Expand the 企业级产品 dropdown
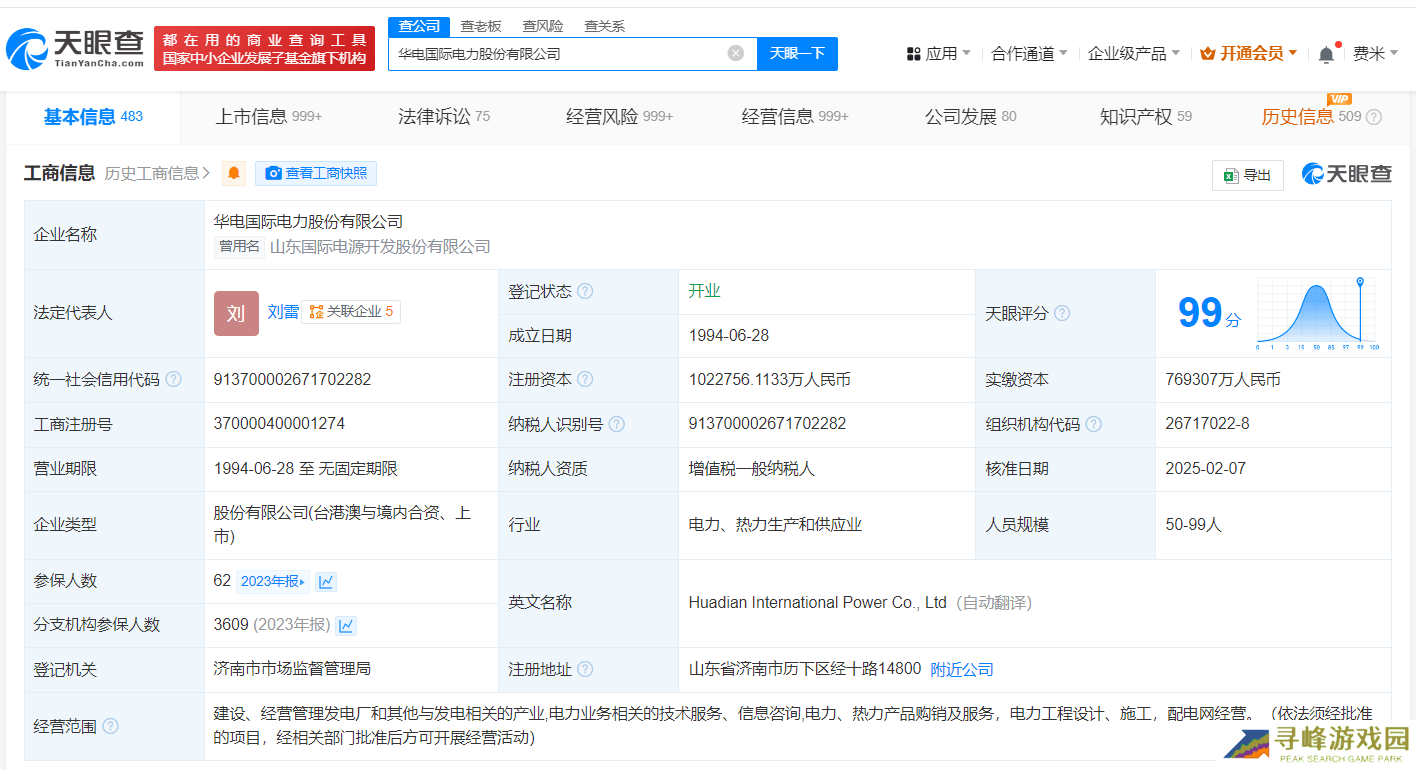This screenshot has width=1416, height=770. 1134,53
